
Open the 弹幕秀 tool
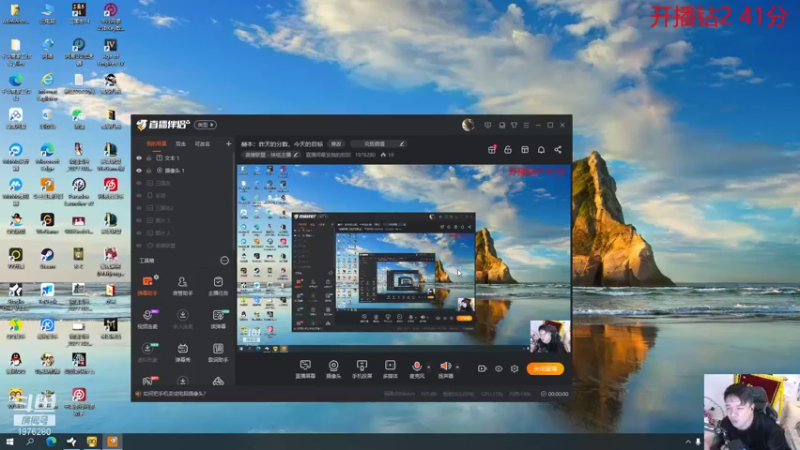182,352
